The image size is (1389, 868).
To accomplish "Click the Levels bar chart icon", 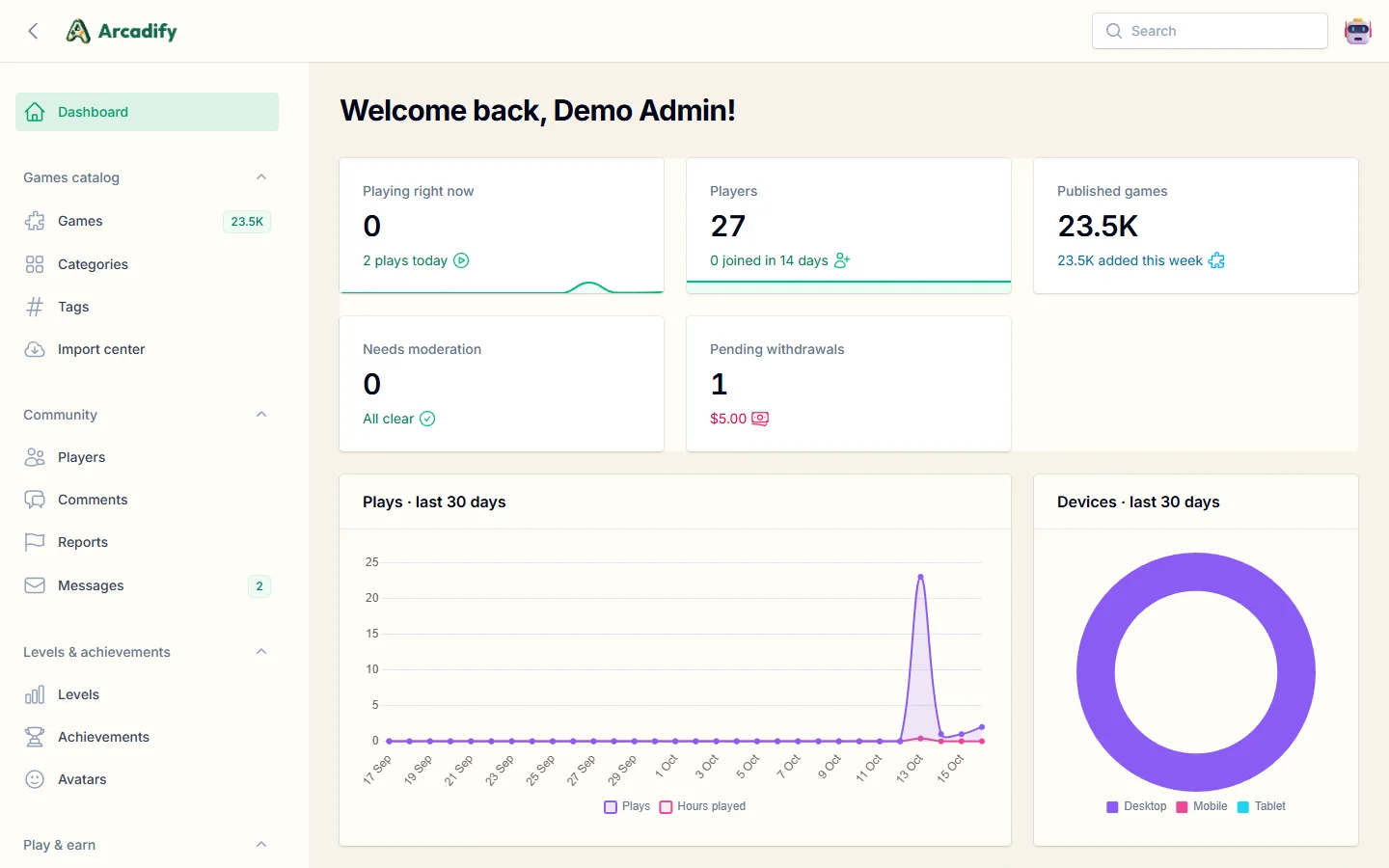I will 35,694.
